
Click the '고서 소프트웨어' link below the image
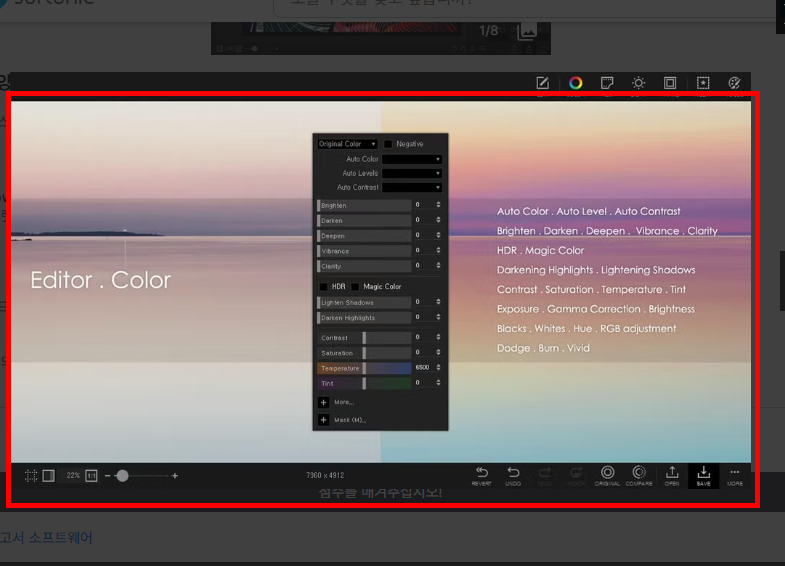click(x=46, y=537)
